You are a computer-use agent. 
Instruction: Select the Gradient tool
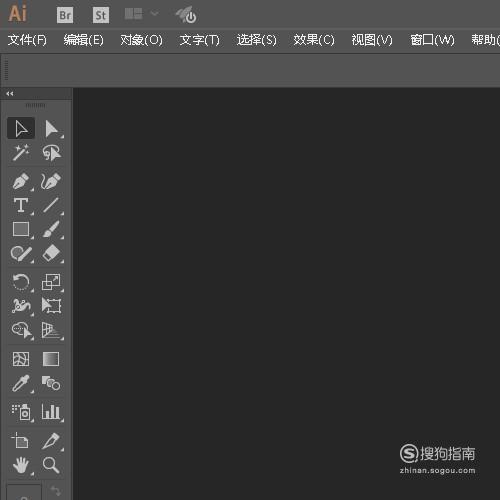coord(51,359)
